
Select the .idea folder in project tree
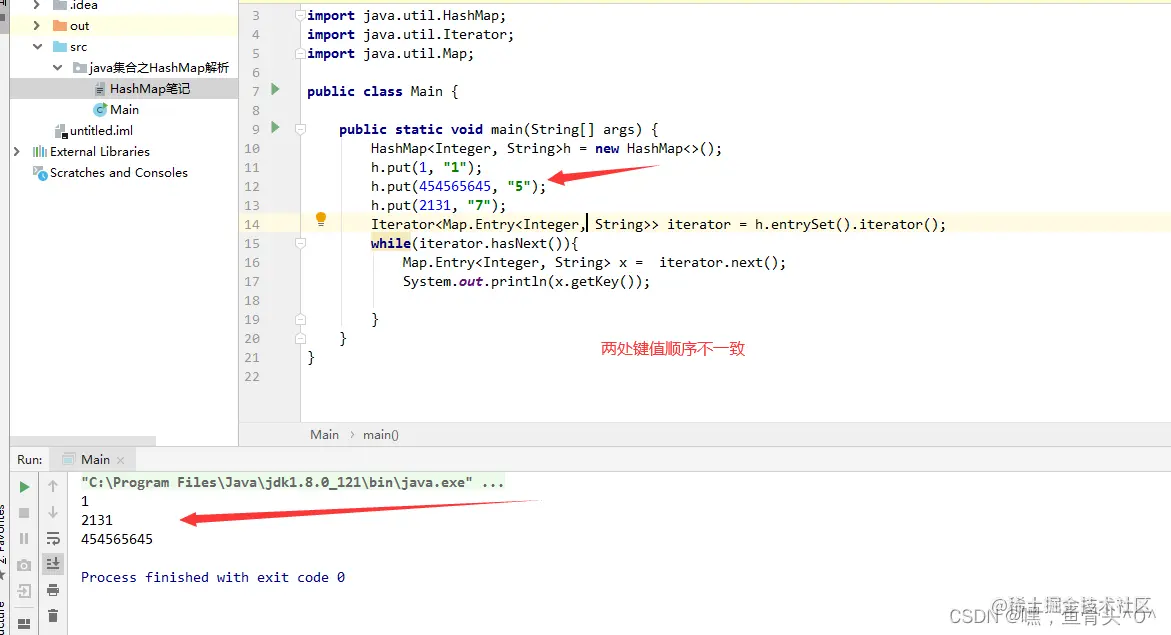(x=84, y=5)
